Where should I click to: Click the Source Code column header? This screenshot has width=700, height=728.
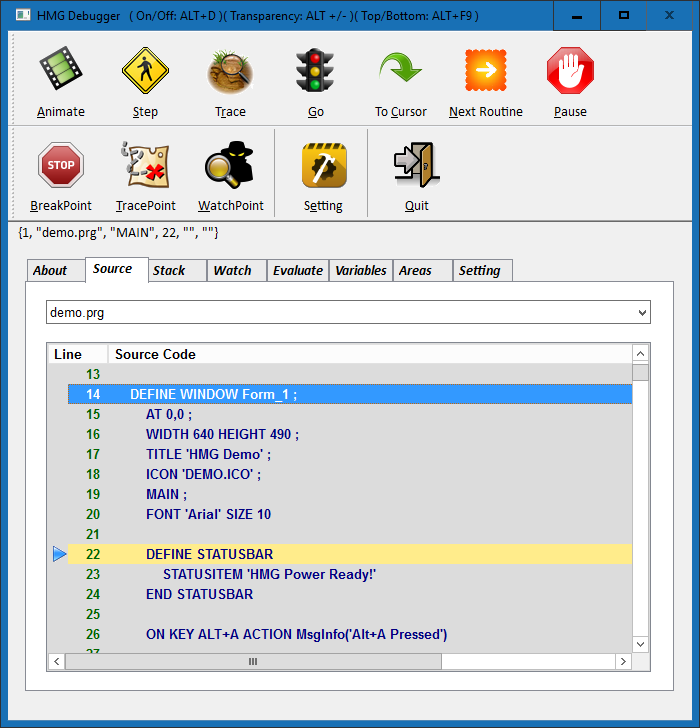[155, 354]
